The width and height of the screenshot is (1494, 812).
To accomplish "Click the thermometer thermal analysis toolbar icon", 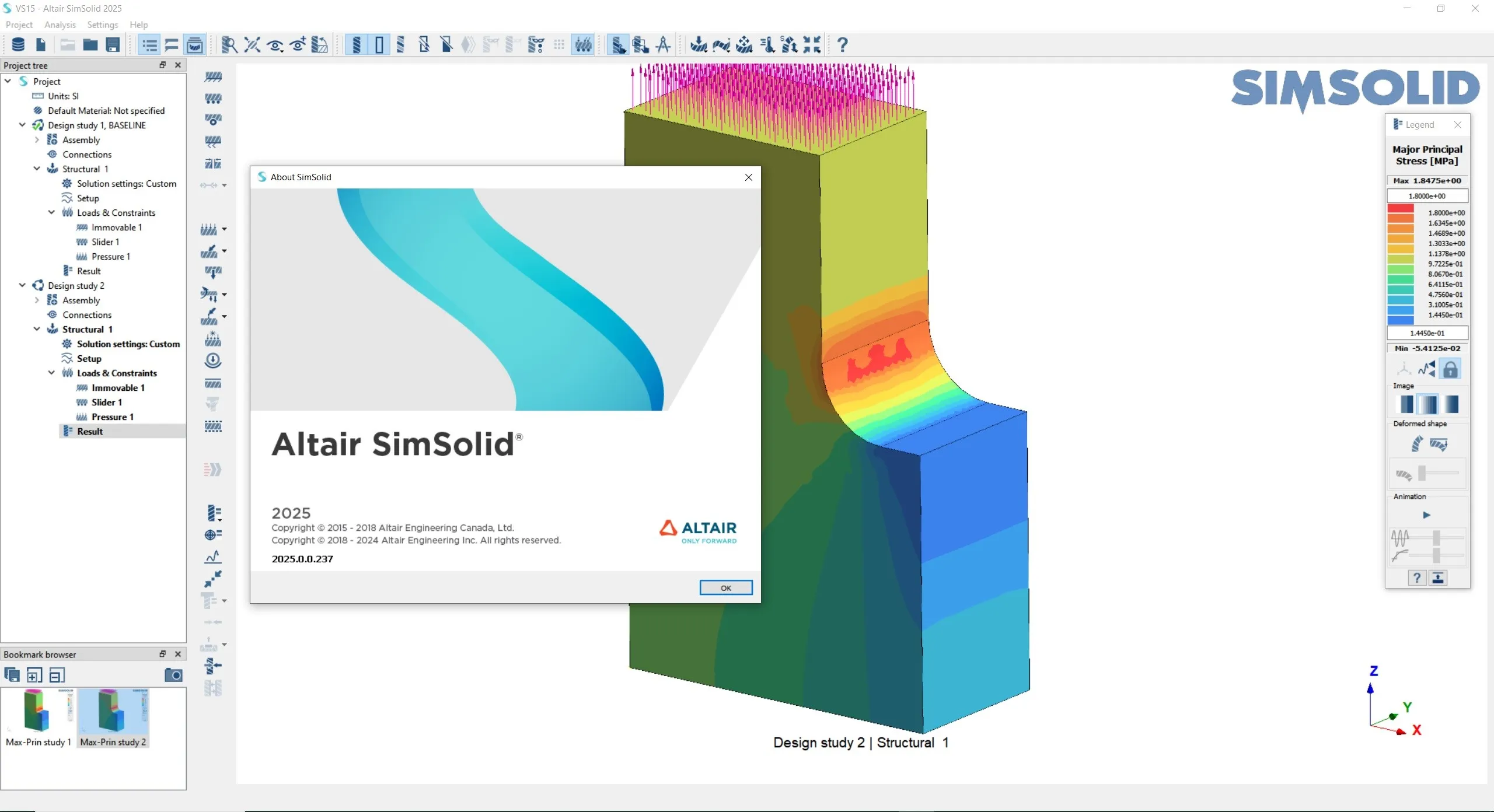I will click(767, 45).
